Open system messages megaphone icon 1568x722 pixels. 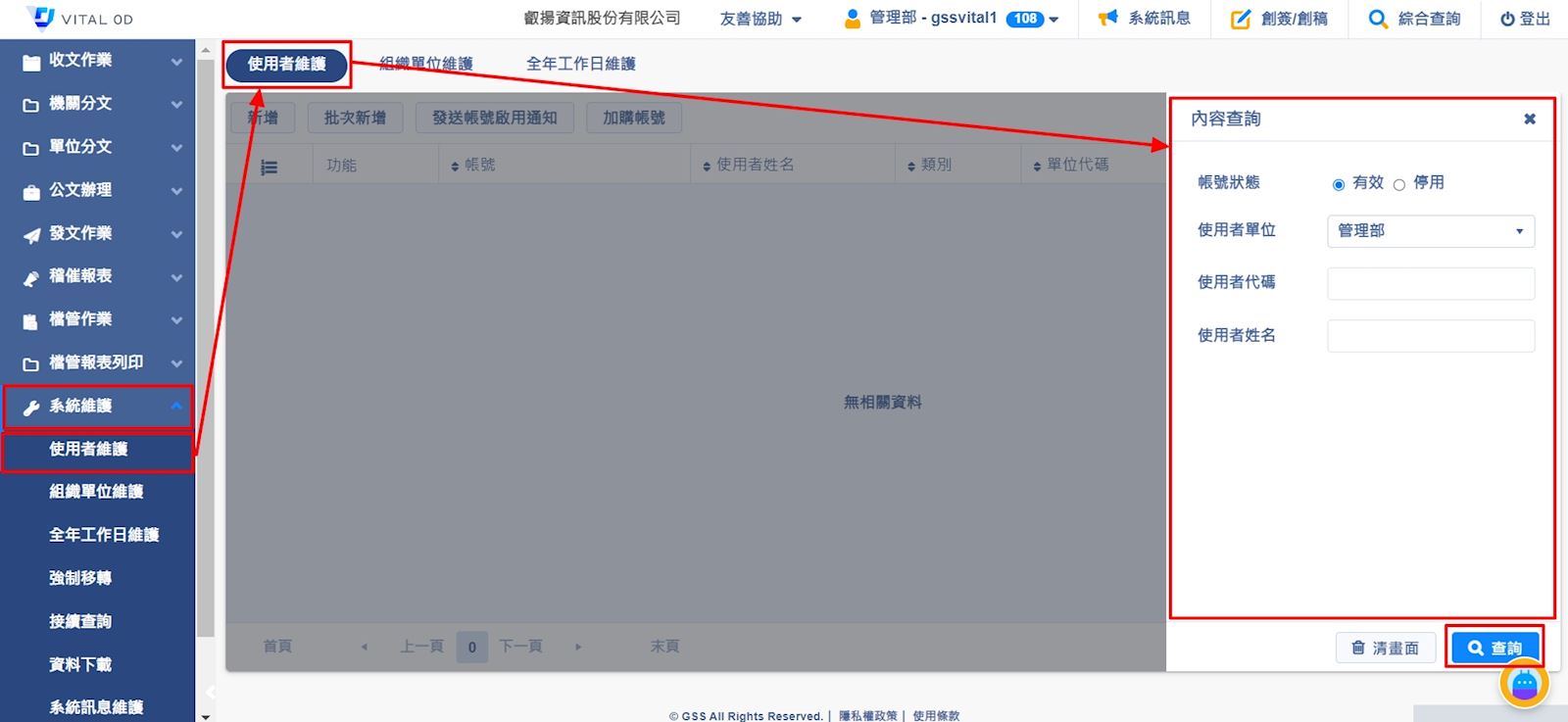point(1107,19)
